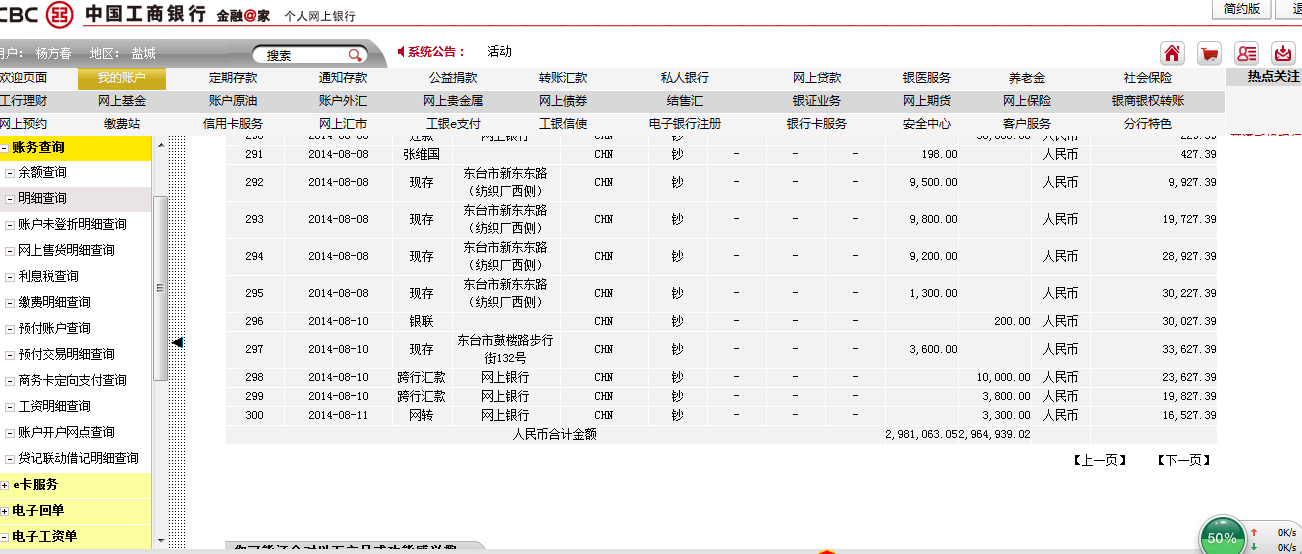Open the 网上贵金属 menu
Image resolution: width=1302 pixels, height=554 pixels.
[x=453, y=101]
